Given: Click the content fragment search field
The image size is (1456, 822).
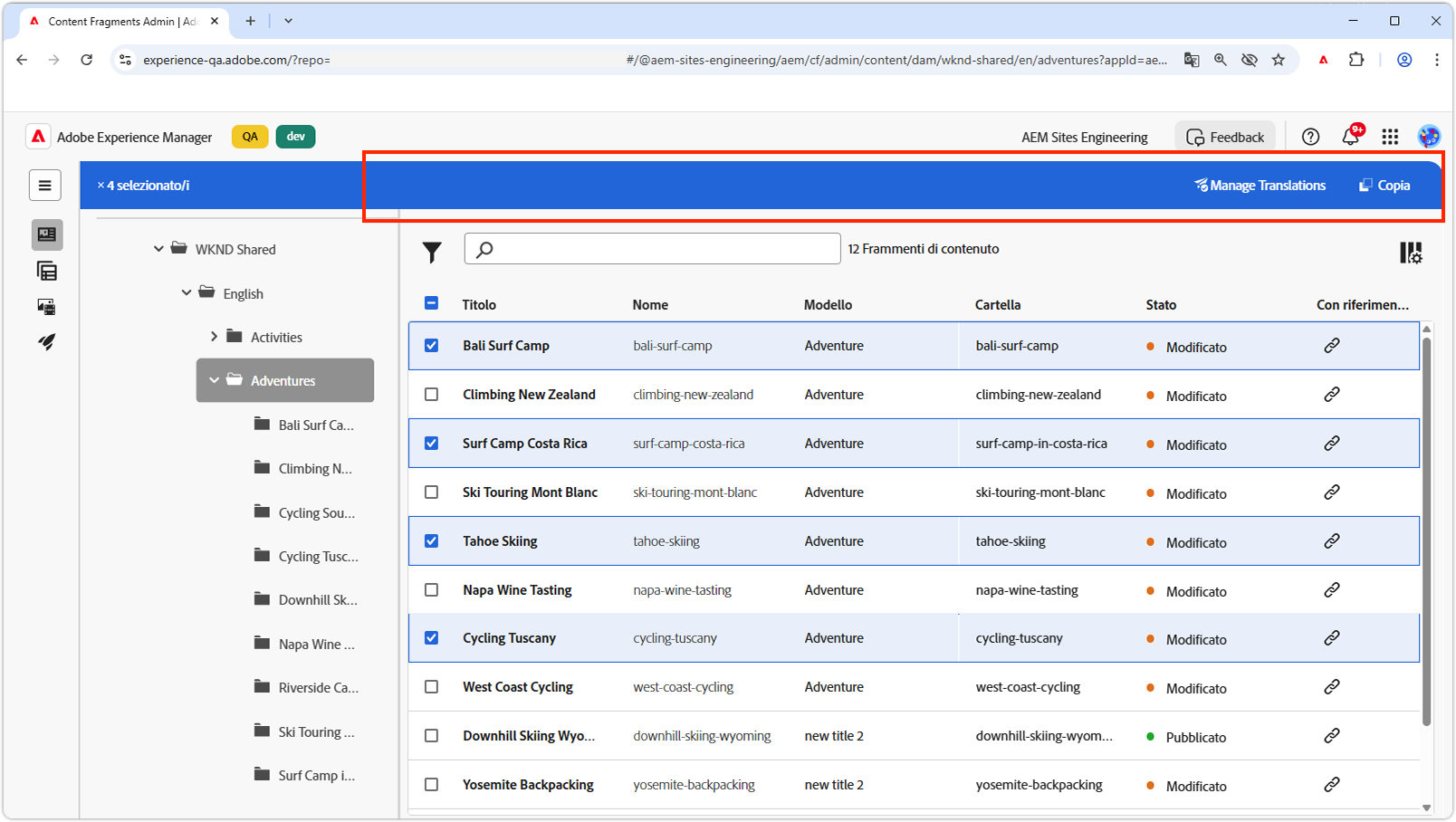Looking at the screenshot, I should point(652,249).
